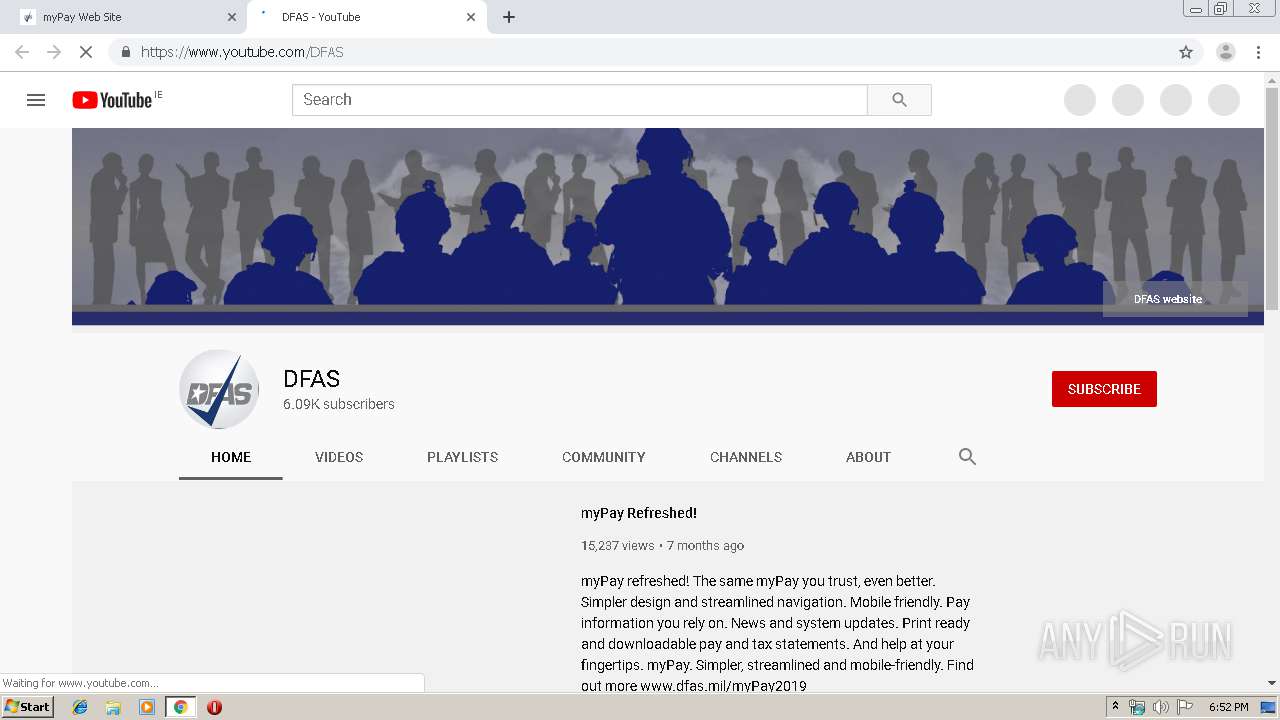Screen dimensions: 1280x720
Task: Select the Chrome taskbar icon
Action: click(180, 707)
